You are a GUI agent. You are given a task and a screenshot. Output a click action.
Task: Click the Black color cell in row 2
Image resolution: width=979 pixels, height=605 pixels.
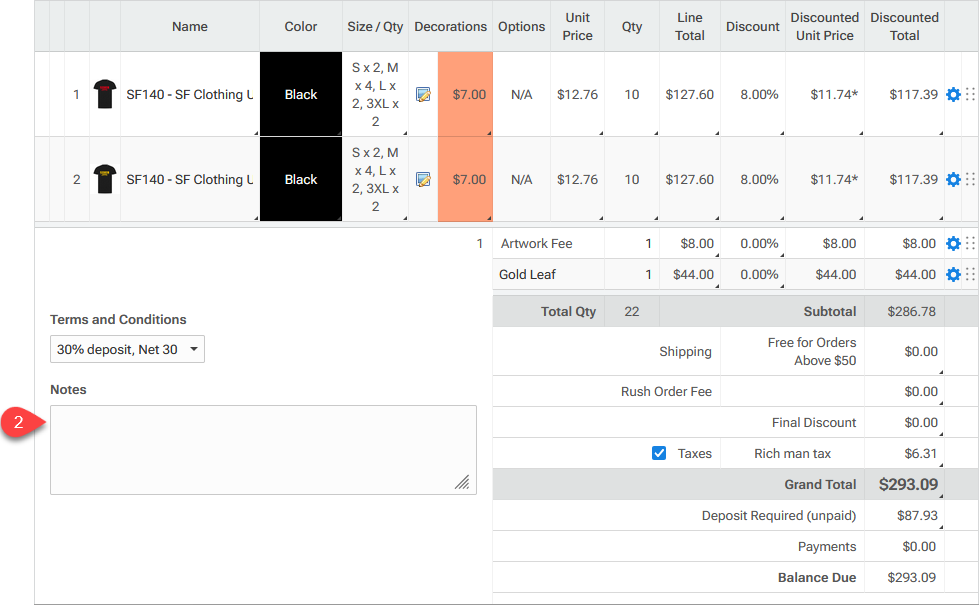click(x=300, y=180)
